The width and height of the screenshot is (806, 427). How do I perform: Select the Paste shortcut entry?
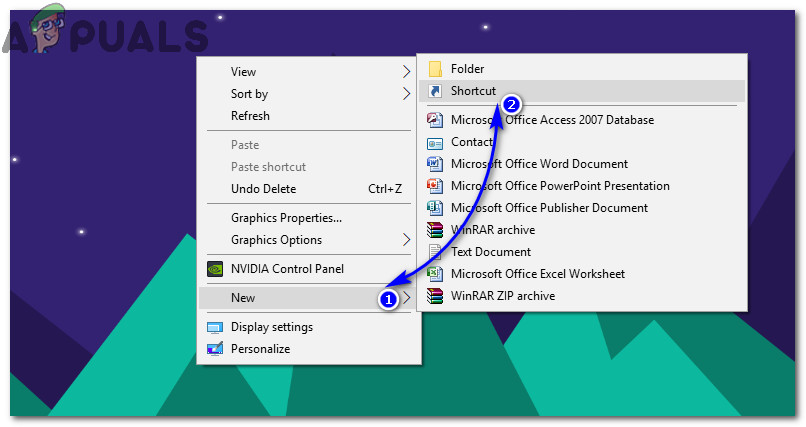pos(309,167)
